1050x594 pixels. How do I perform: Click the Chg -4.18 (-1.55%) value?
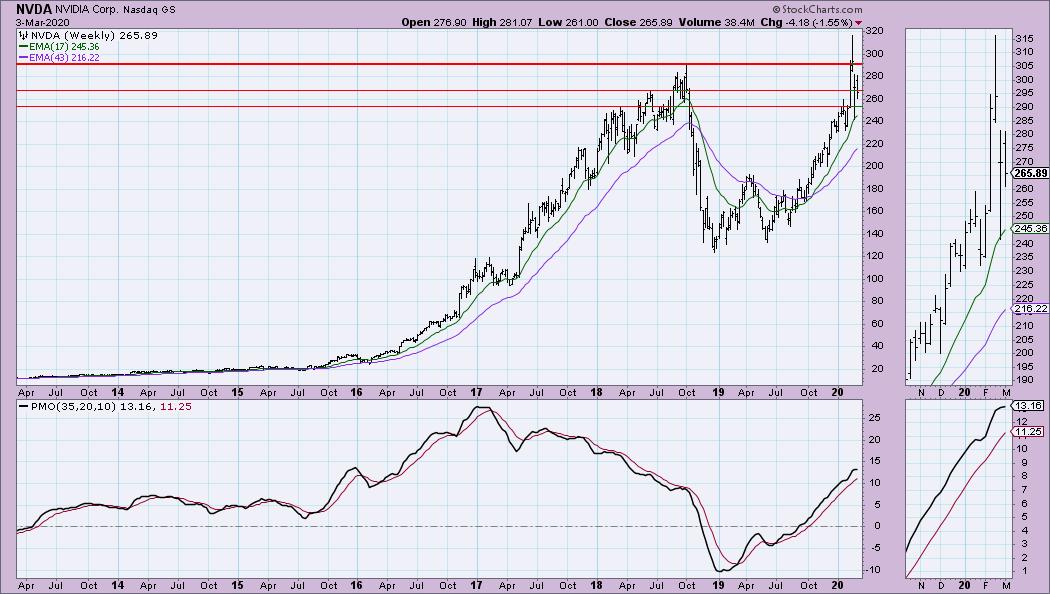(x=806, y=22)
